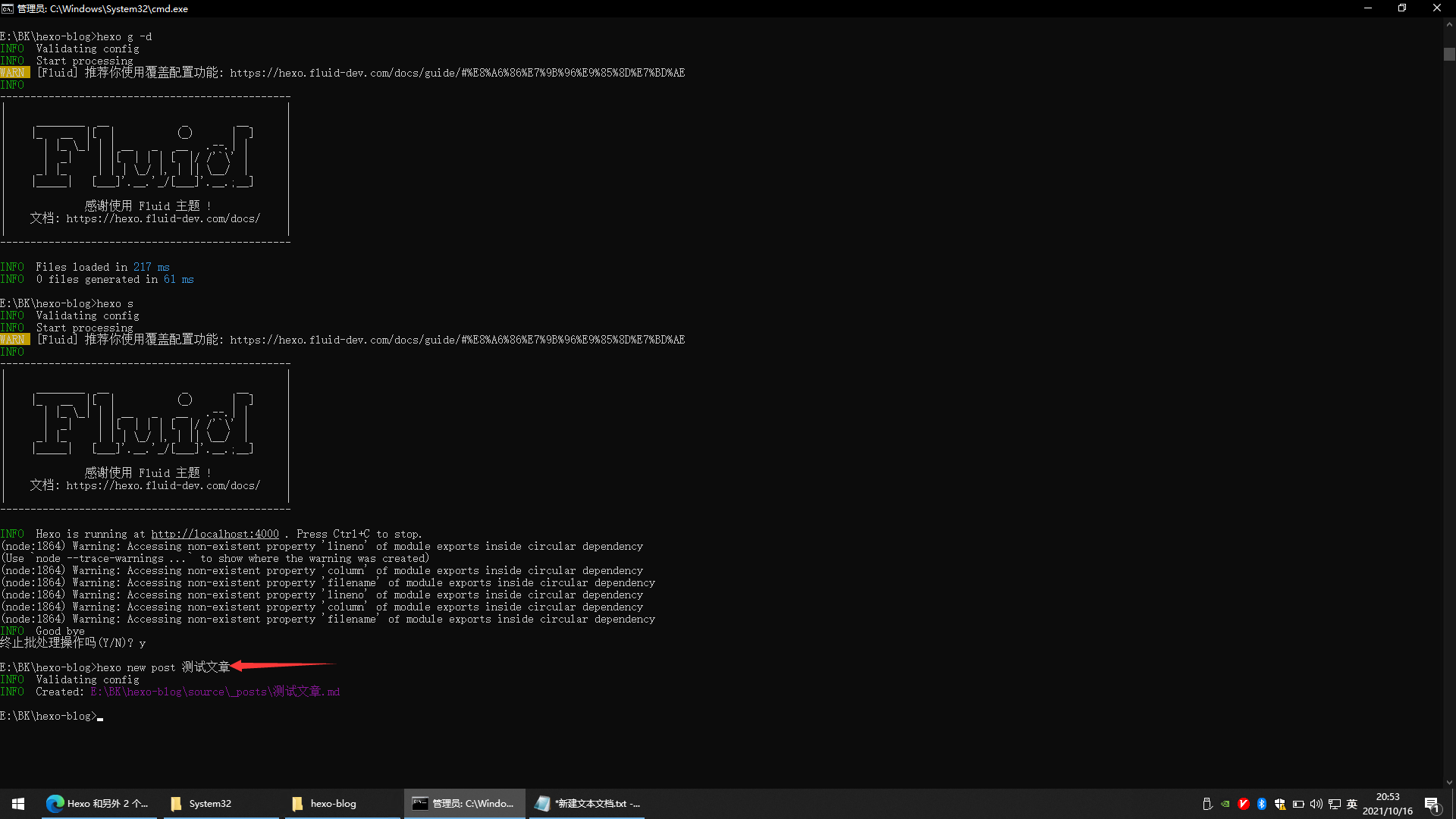This screenshot has width=1456, height=819.
Task: Click the cmd.exe window title text
Action: pyautogui.click(x=102, y=8)
